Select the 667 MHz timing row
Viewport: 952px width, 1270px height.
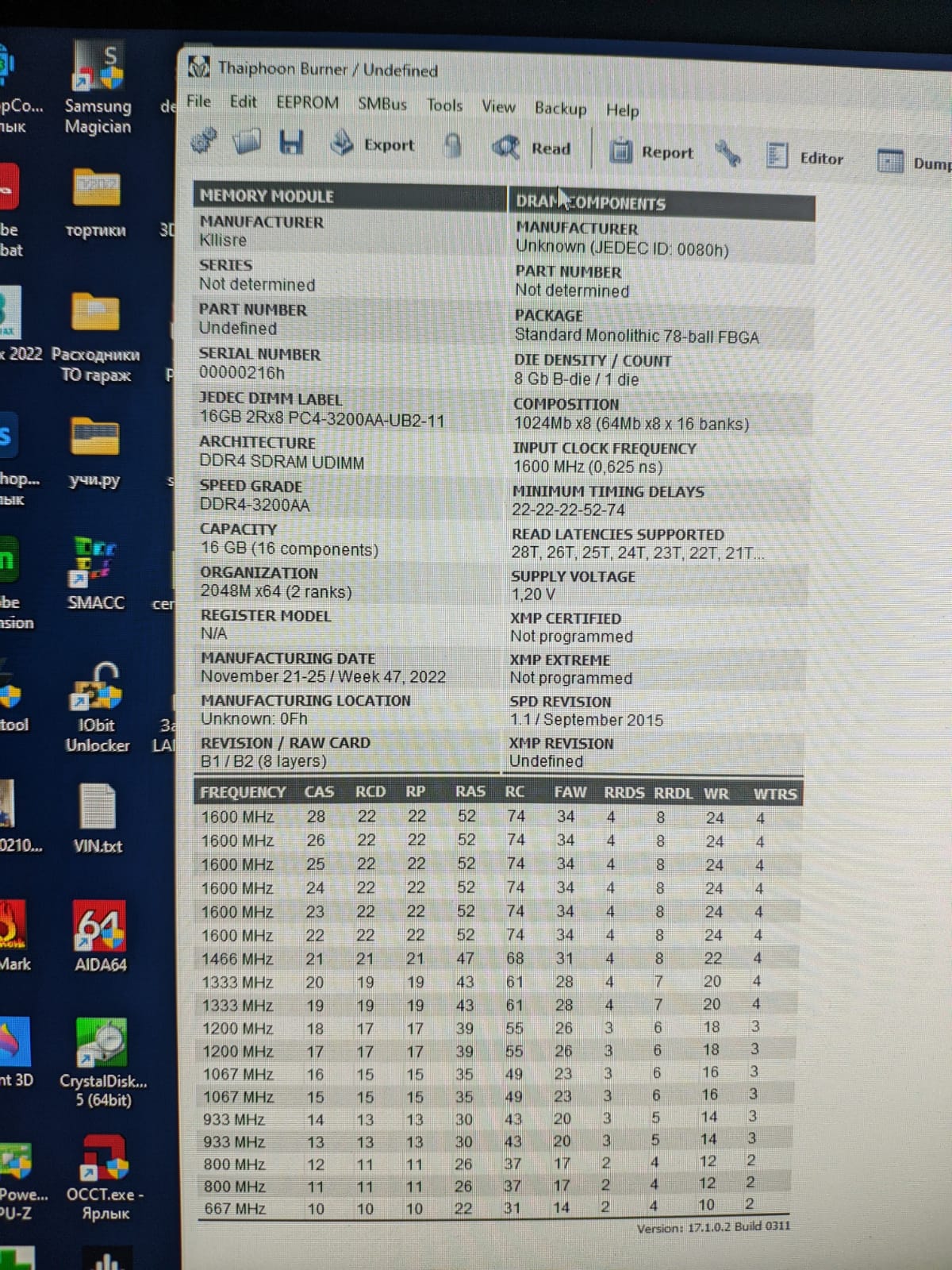[493, 1207]
